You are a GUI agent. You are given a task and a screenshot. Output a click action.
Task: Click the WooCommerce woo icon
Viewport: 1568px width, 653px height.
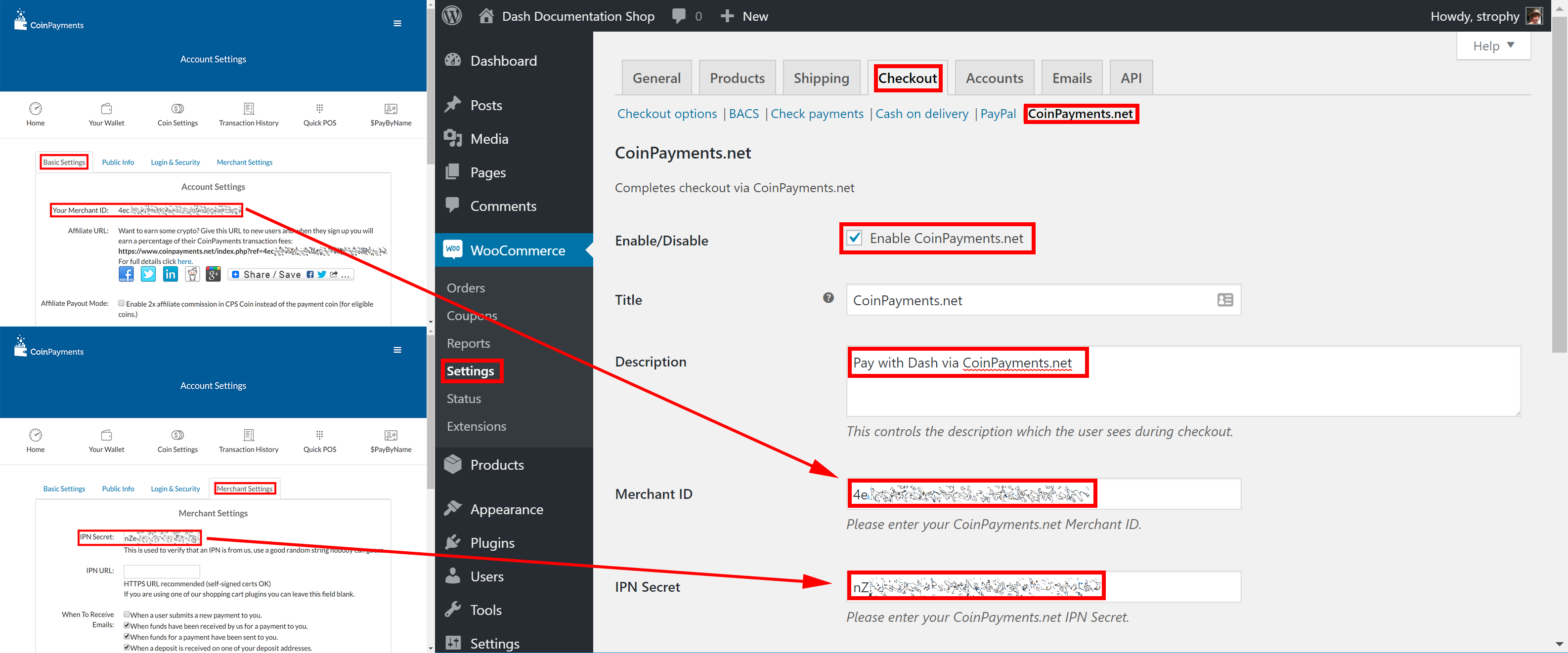[x=453, y=249]
